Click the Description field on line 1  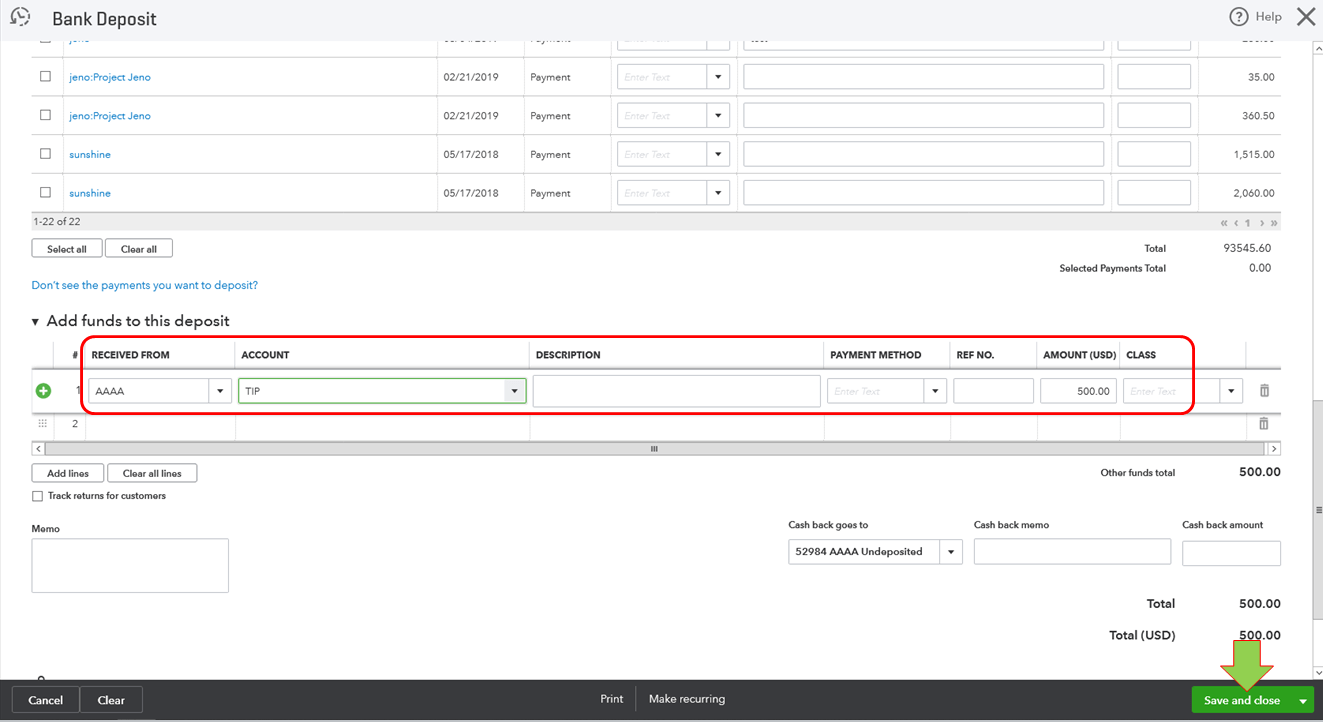[677, 391]
